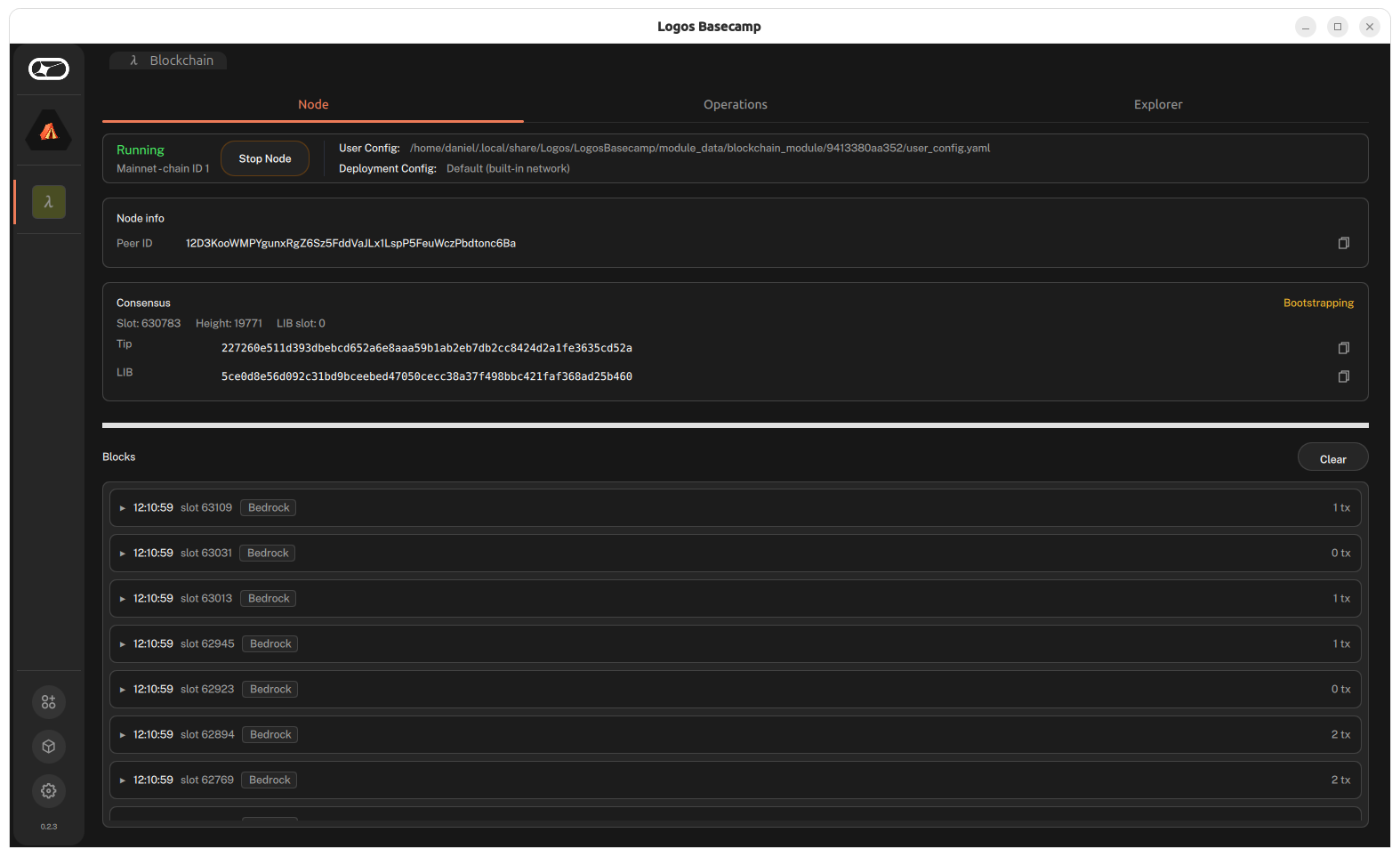Viewport: 1400px width, 857px height.
Task: Click the '0 tx' count on slot 63031
Action: pos(1340,553)
